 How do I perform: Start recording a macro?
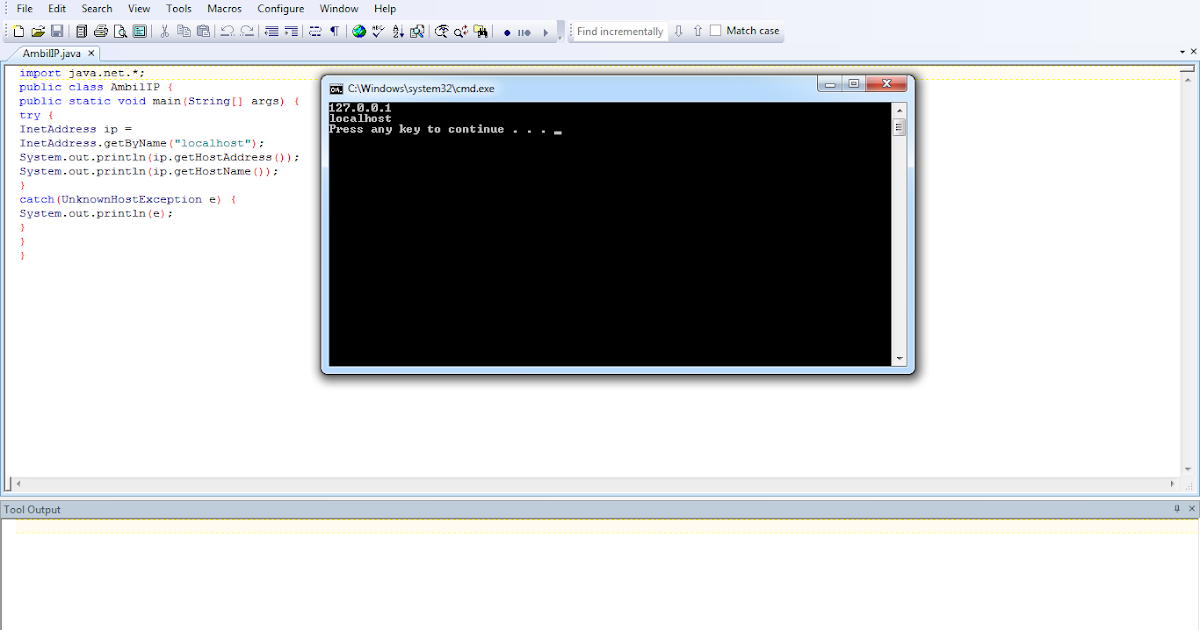[x=509, y=31]
